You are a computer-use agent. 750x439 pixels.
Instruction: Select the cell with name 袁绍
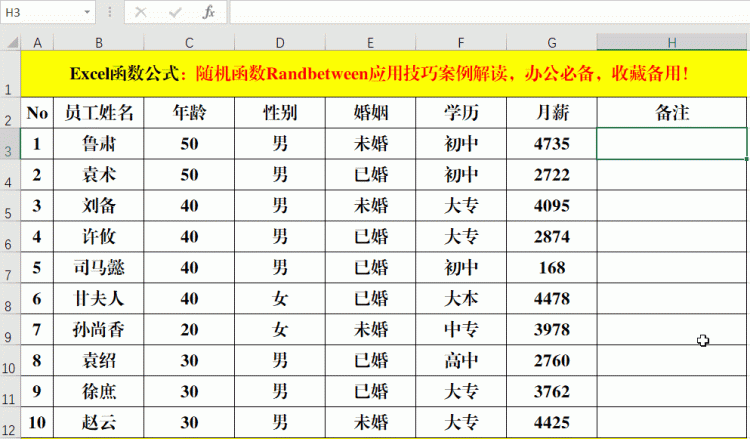pyautogui.click(x=99, y=360)
